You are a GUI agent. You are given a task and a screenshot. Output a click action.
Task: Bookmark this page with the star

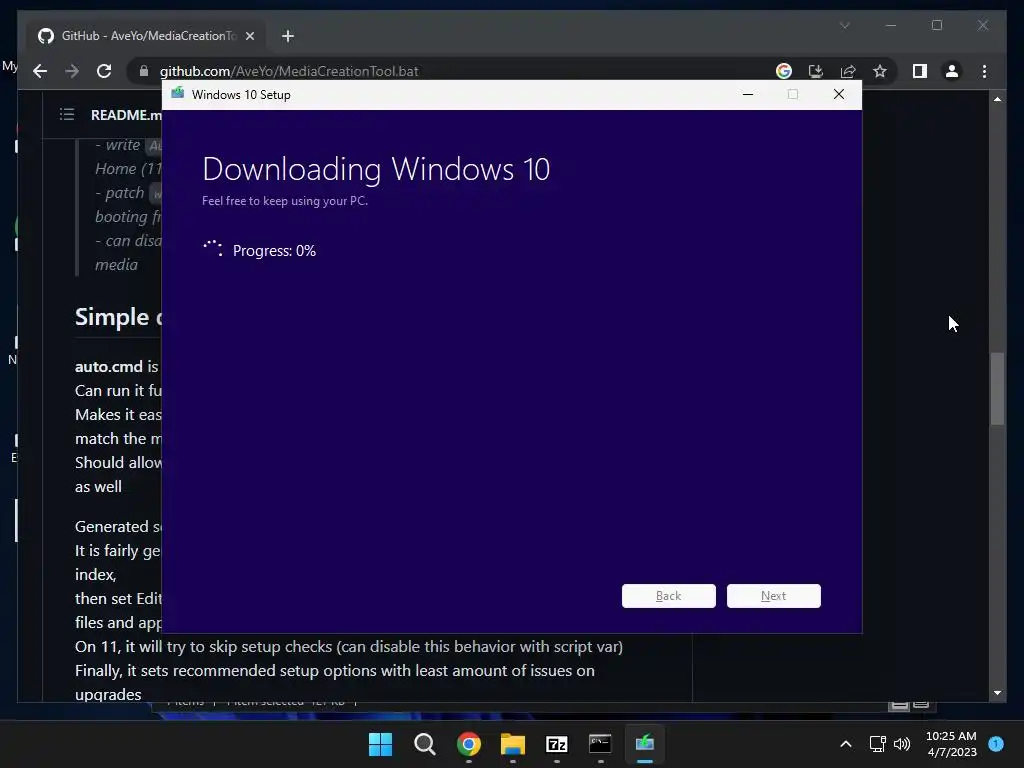[880, 71]
